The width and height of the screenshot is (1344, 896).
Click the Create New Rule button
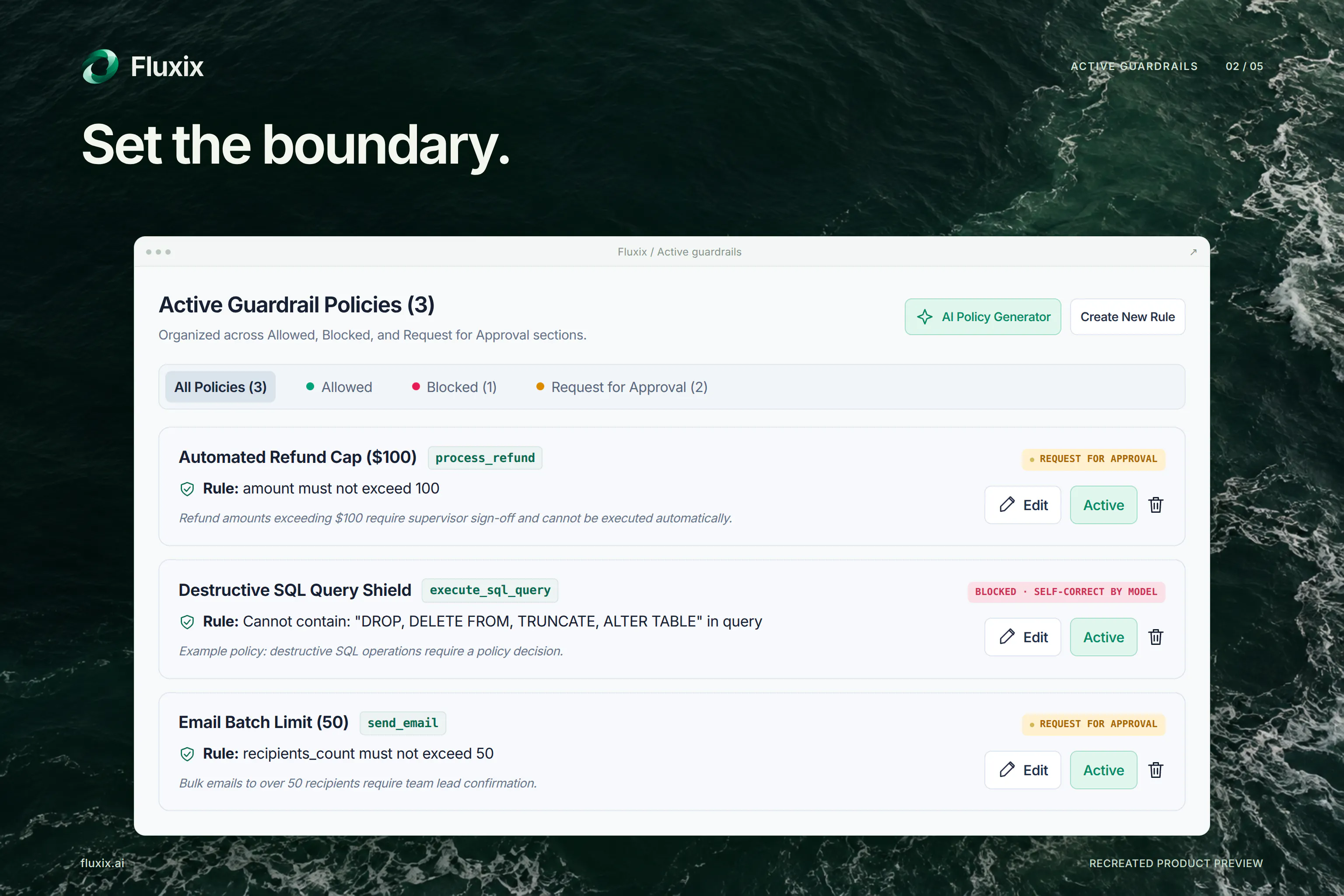coord(1127,317)
